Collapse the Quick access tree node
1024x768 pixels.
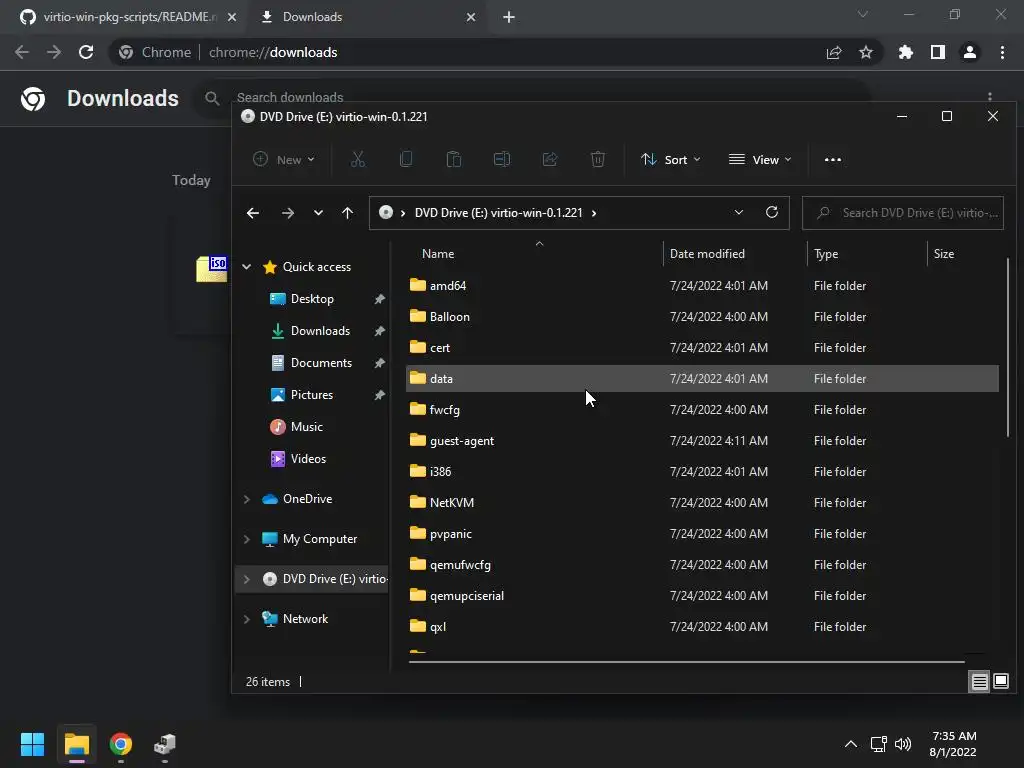click(246, 266)
